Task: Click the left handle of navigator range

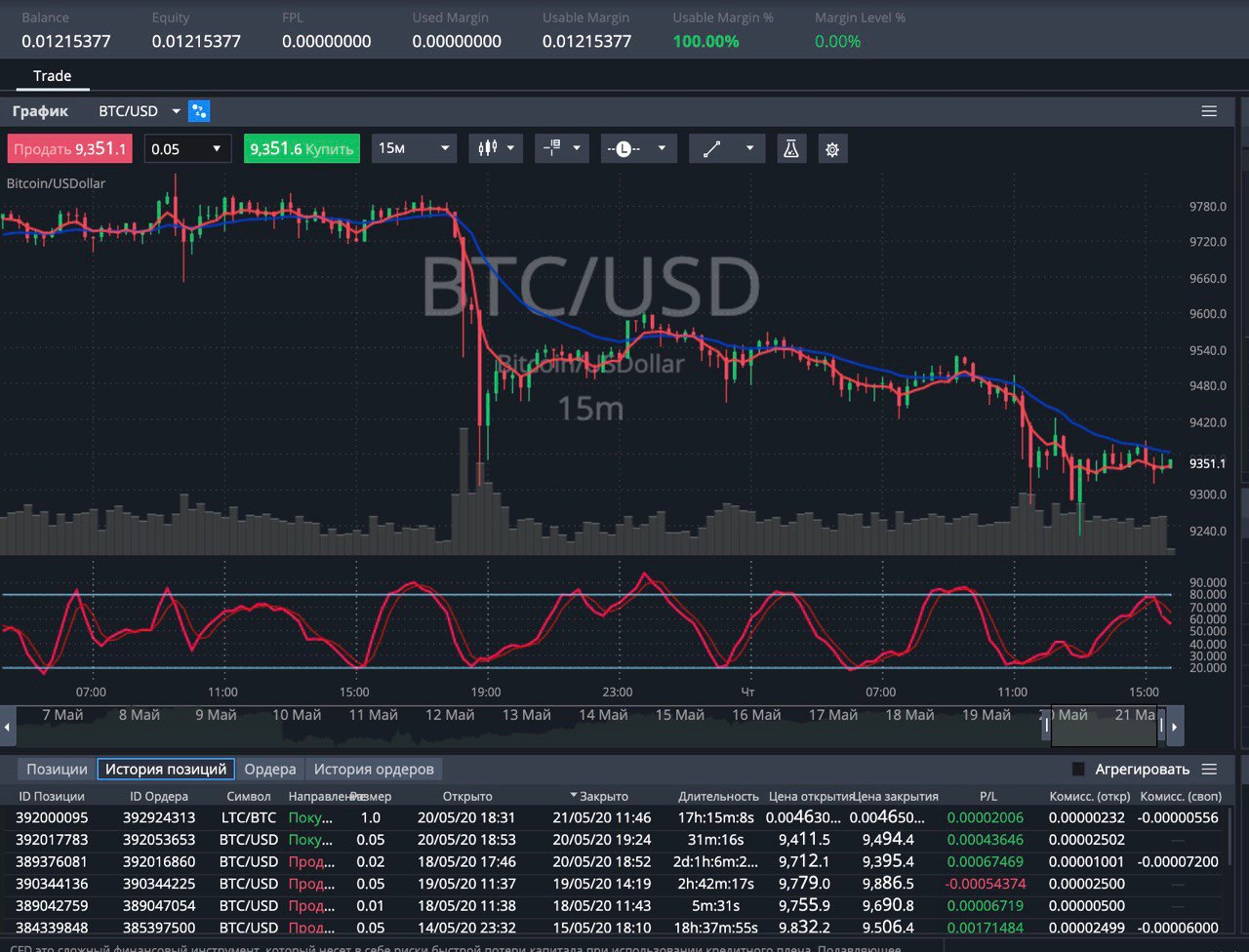Action: coord(1046,726)
